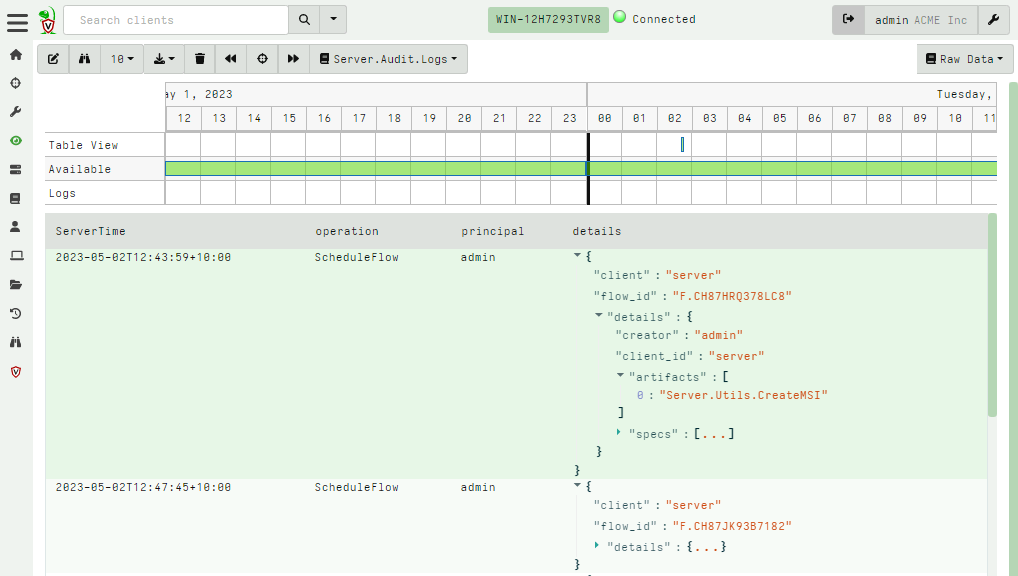Click the Velociraptor logo

47,21
